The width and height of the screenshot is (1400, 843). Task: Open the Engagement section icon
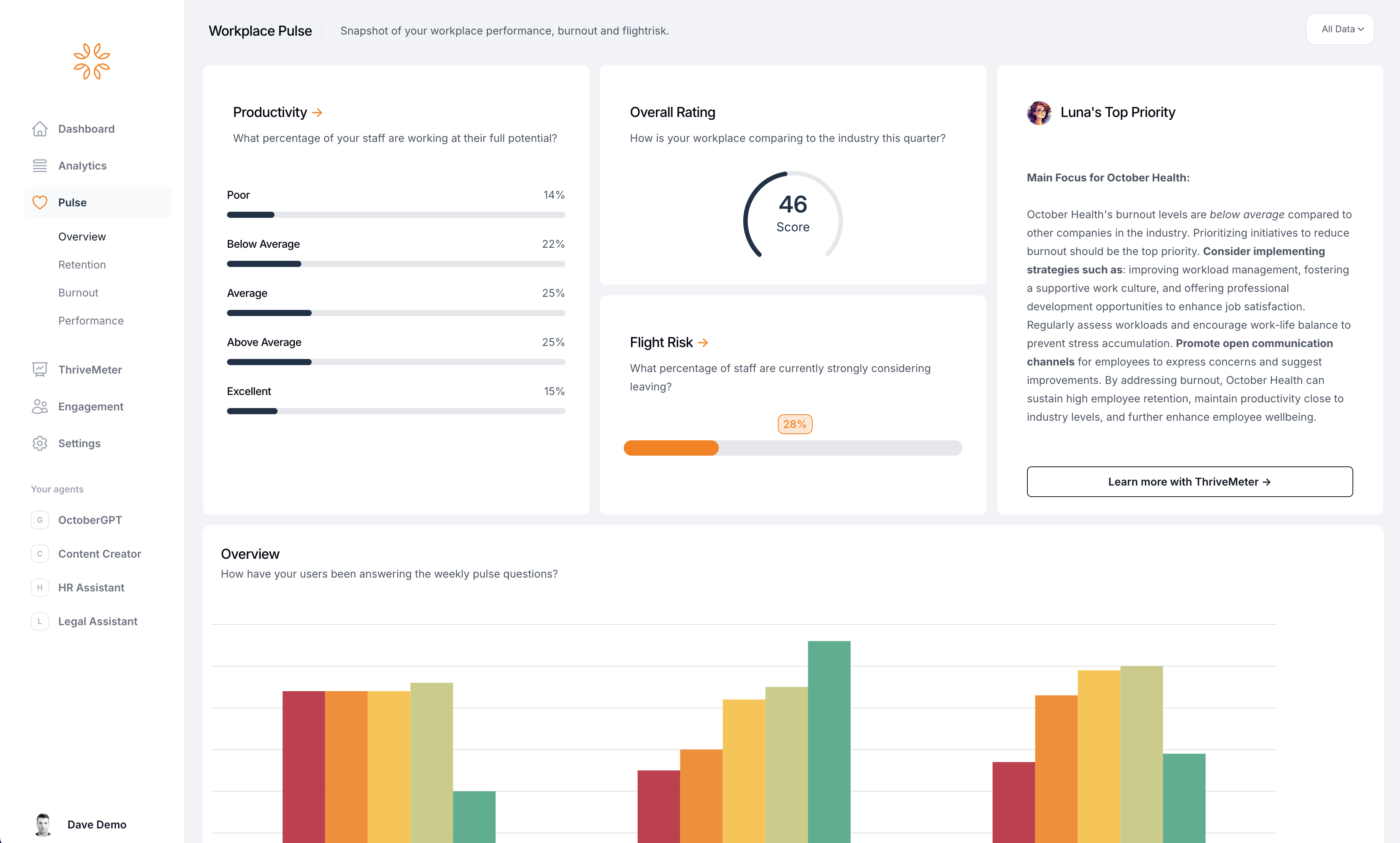pyautogui.click(x=38, y=406)
